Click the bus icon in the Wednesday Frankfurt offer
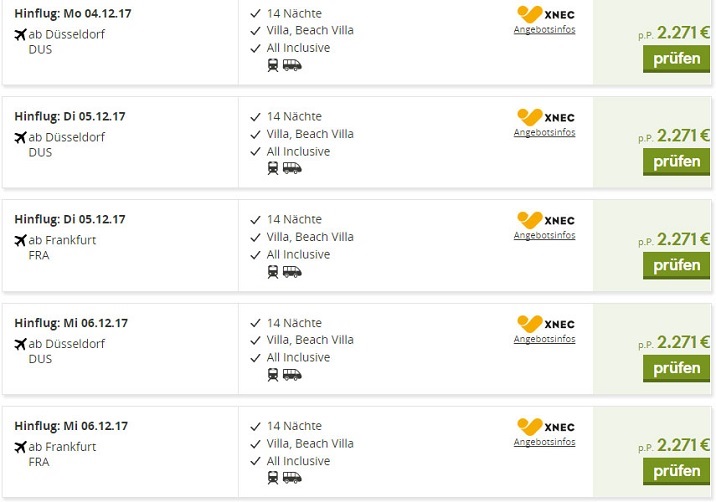716x502 pixels. 292,478
